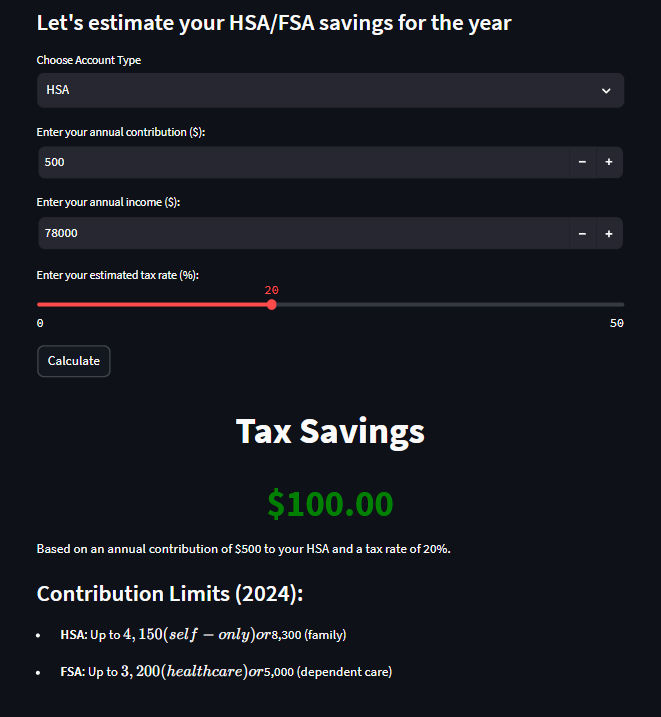Click the Tax Savings heading

pyautogui.click(x=330, y=431)
